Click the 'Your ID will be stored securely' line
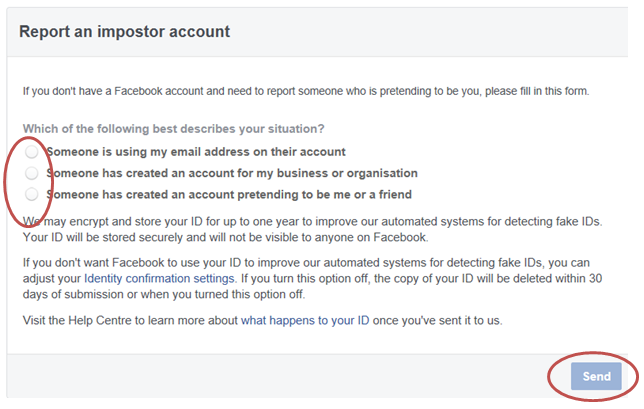Screen dimensions: 644x409 230,237
